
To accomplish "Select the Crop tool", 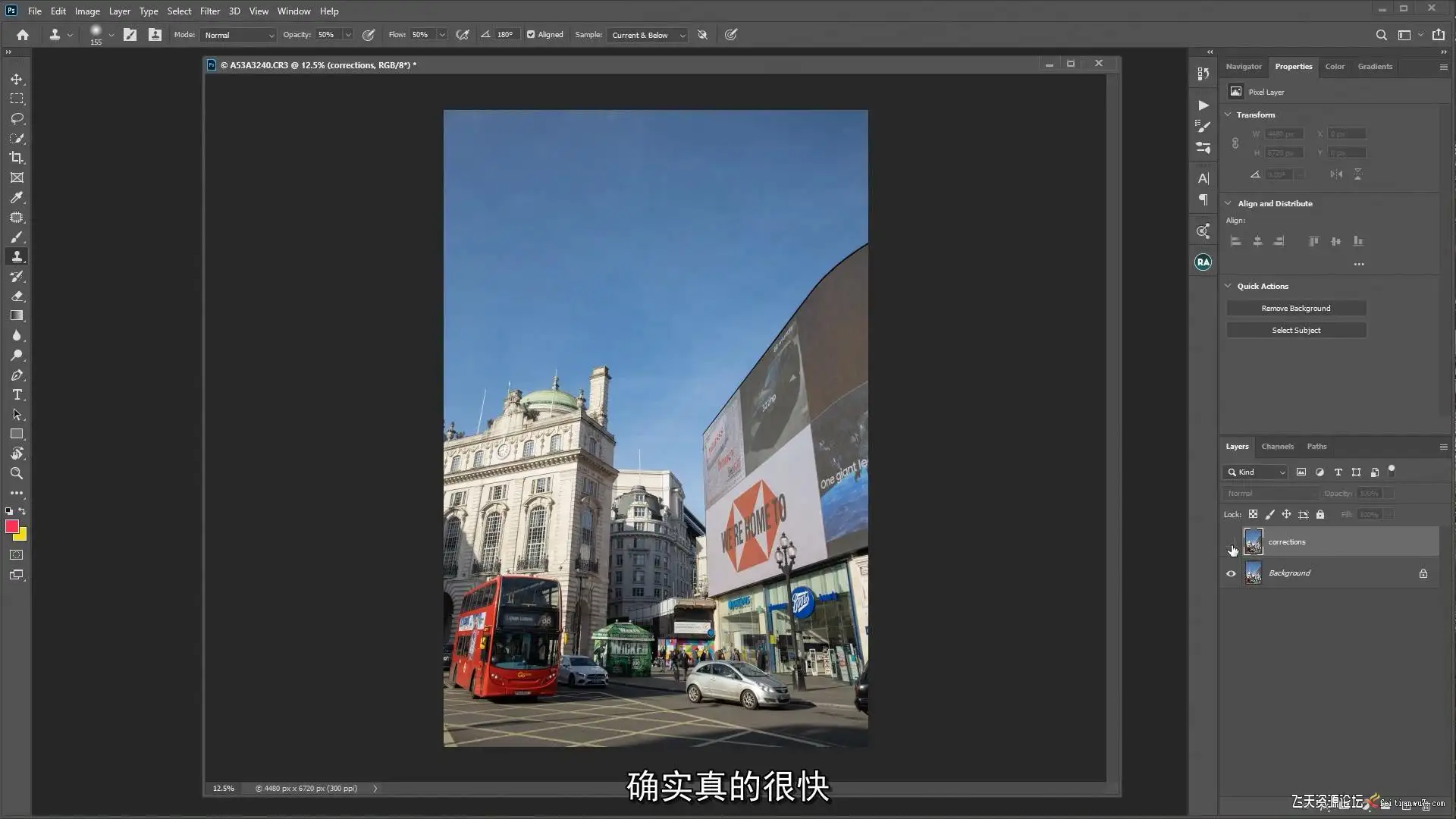I will click(x=17, y=158).
